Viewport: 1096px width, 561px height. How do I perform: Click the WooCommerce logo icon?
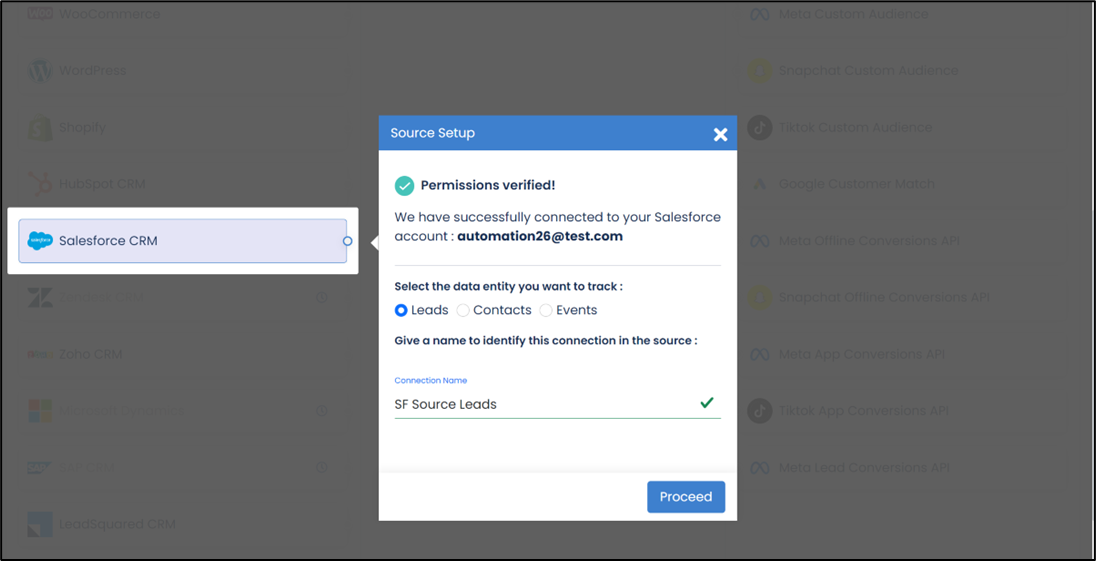[x=40, y=14]
